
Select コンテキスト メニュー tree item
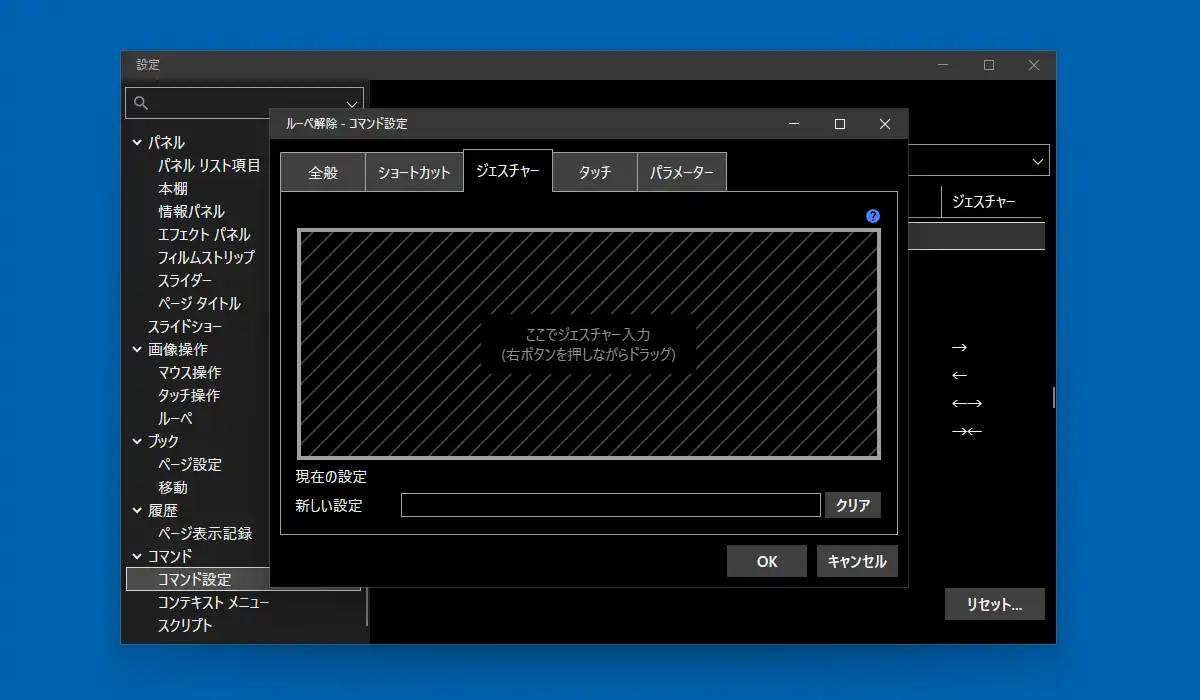point(213,603)
